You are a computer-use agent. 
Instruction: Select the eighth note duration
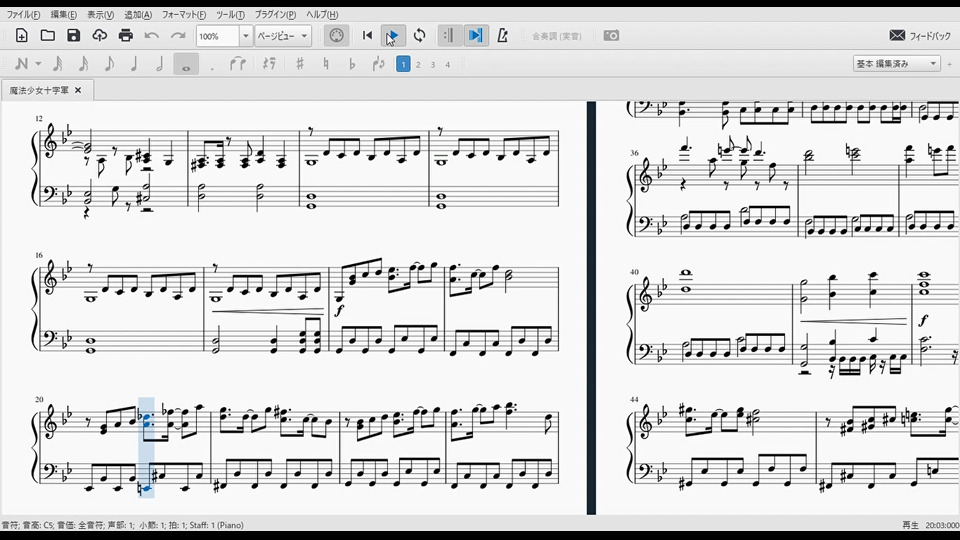(109, 64)
